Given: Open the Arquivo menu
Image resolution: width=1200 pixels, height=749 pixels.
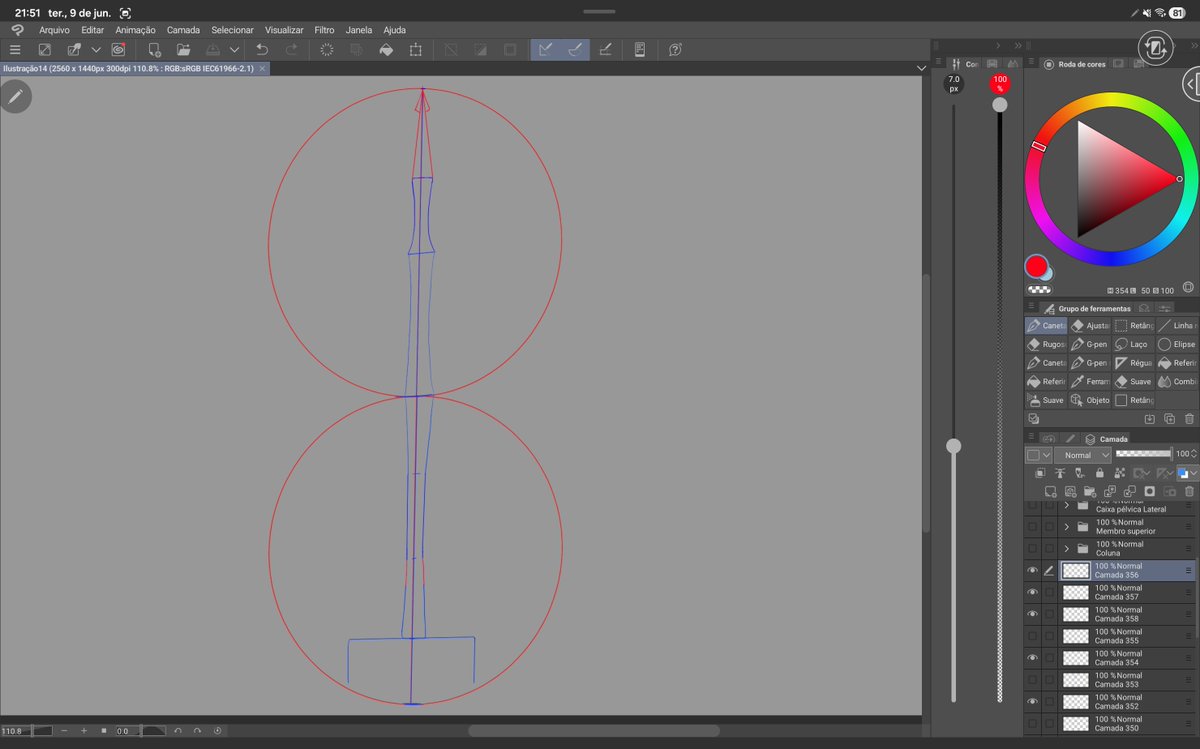Looking at the screenshot, I should pos(54,30).
